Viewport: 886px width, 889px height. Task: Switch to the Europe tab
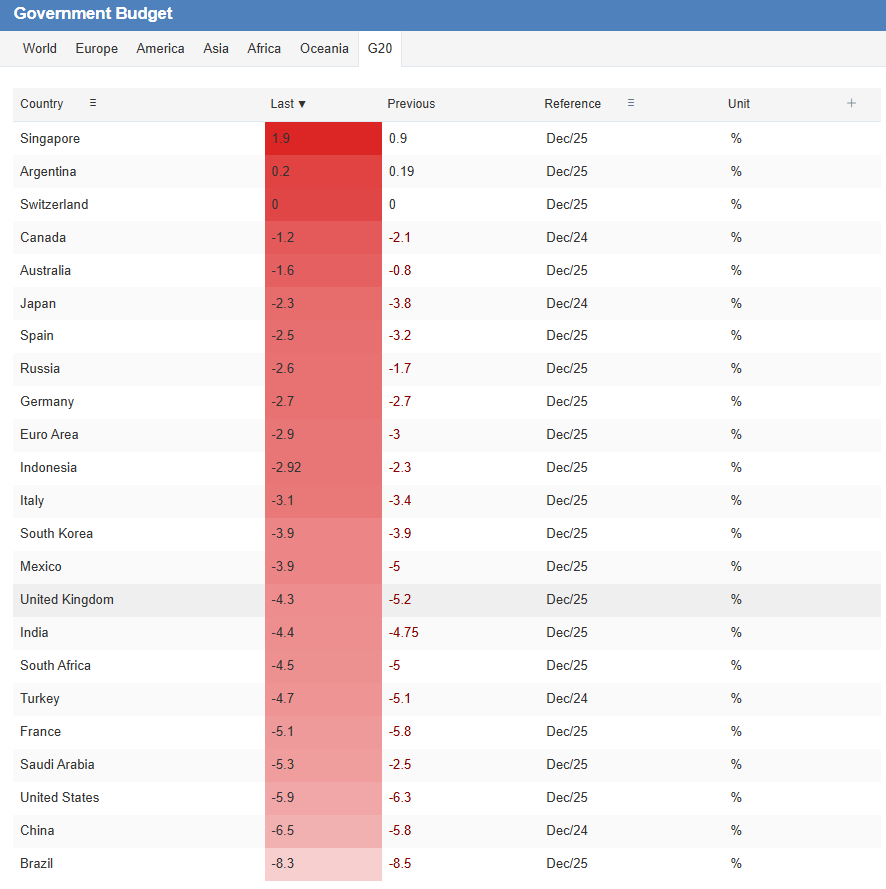point(96,49)
